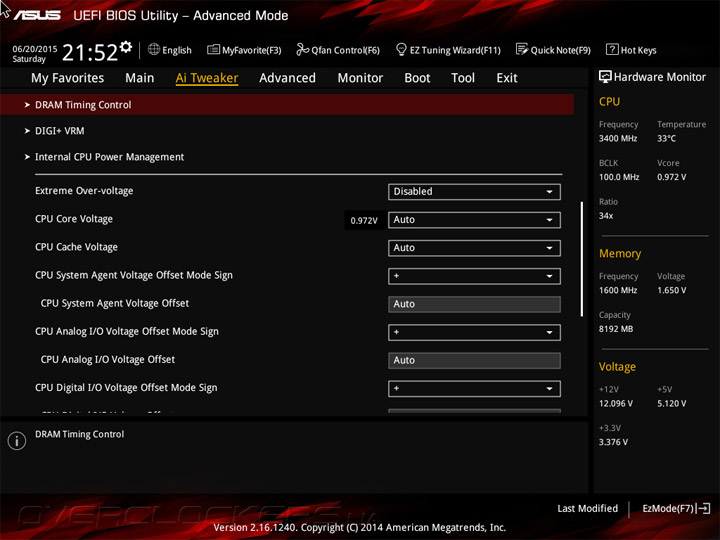Click the info icon in help area
The height and width of the screenshot is (540, 720).
click(x=17, y=441)
